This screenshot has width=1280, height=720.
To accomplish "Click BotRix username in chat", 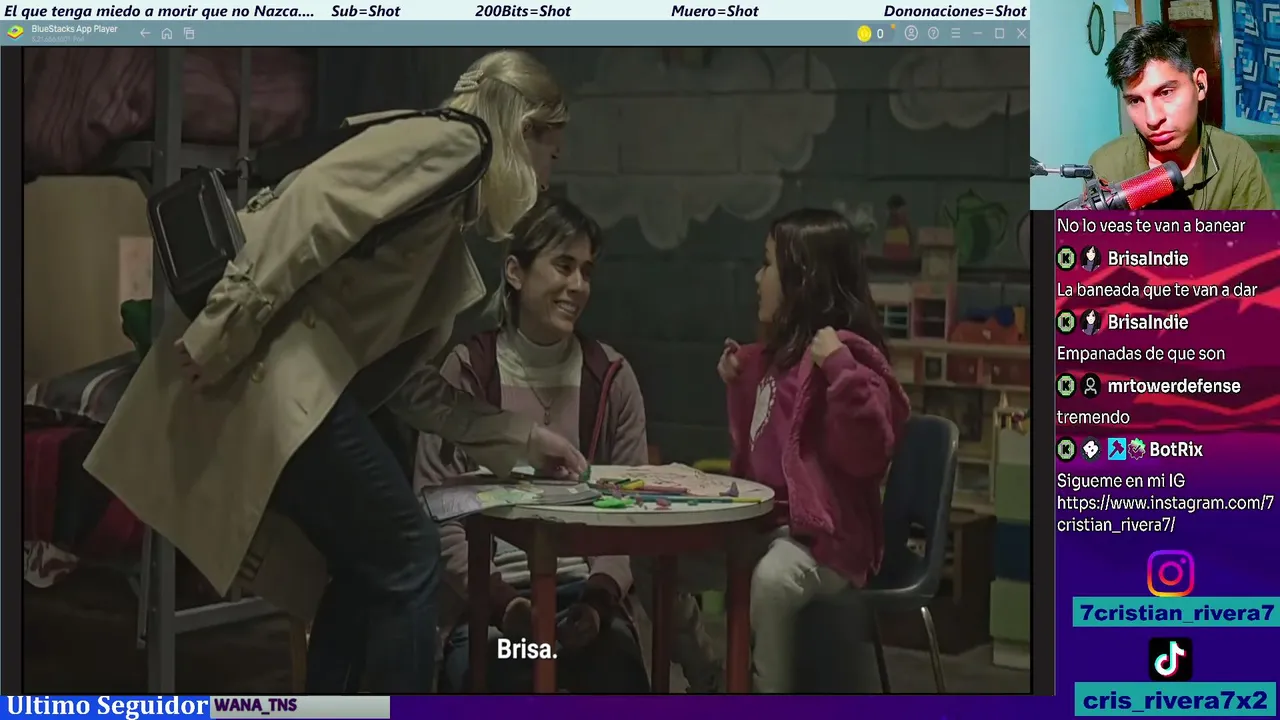I will tap(1176, 450).
